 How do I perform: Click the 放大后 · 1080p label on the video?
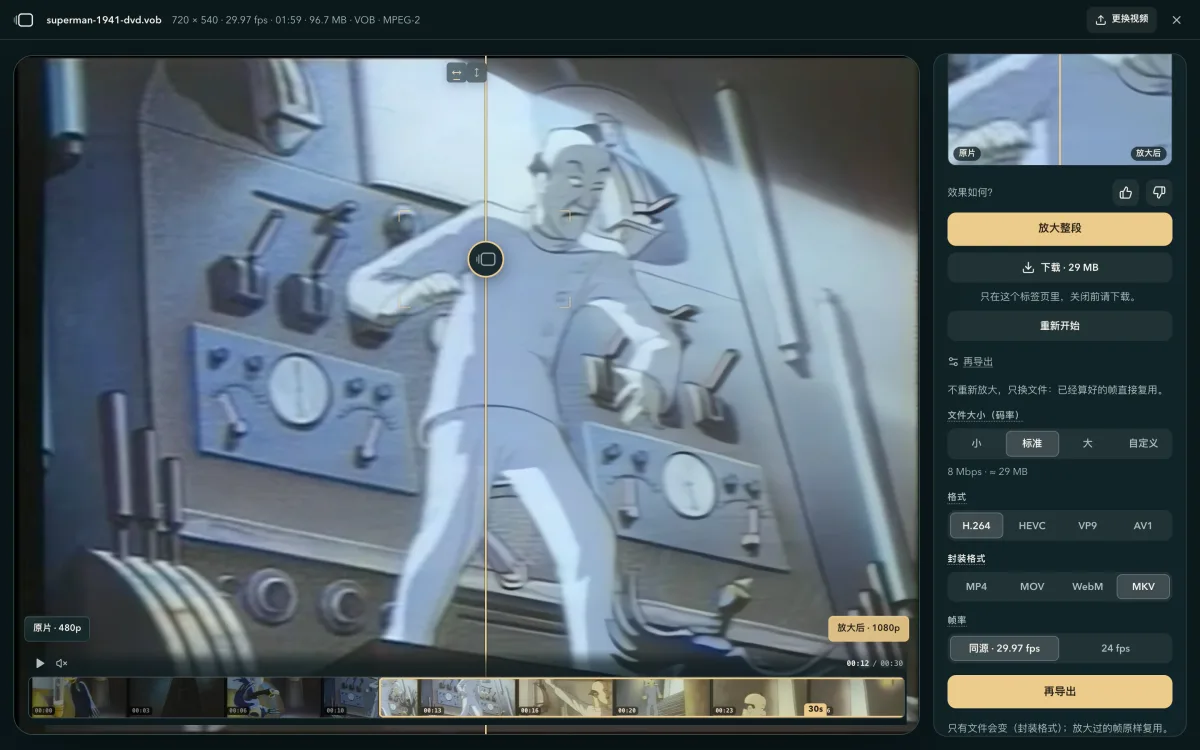[868, 628]
